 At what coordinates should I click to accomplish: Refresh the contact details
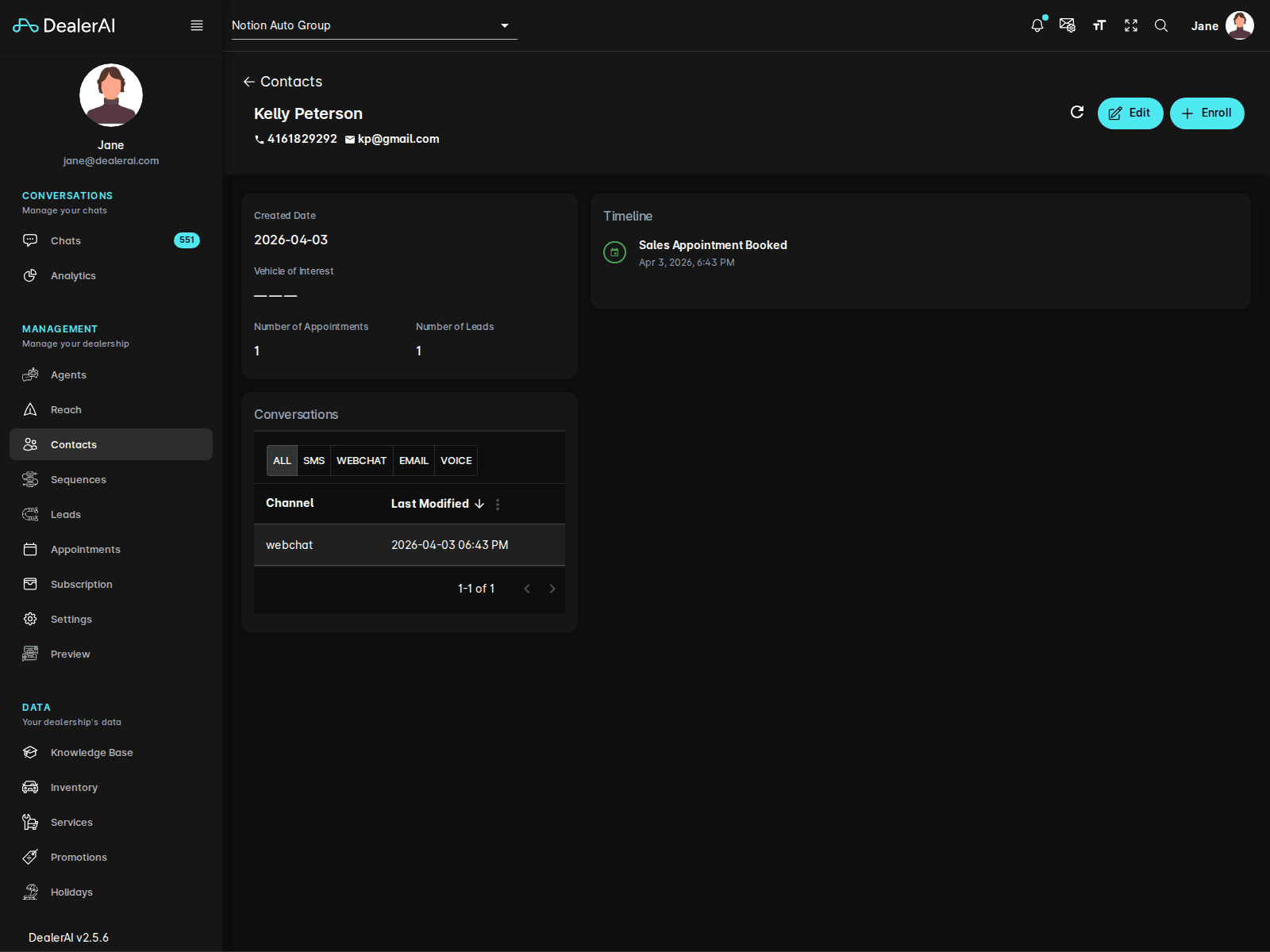pos(1077,113)
